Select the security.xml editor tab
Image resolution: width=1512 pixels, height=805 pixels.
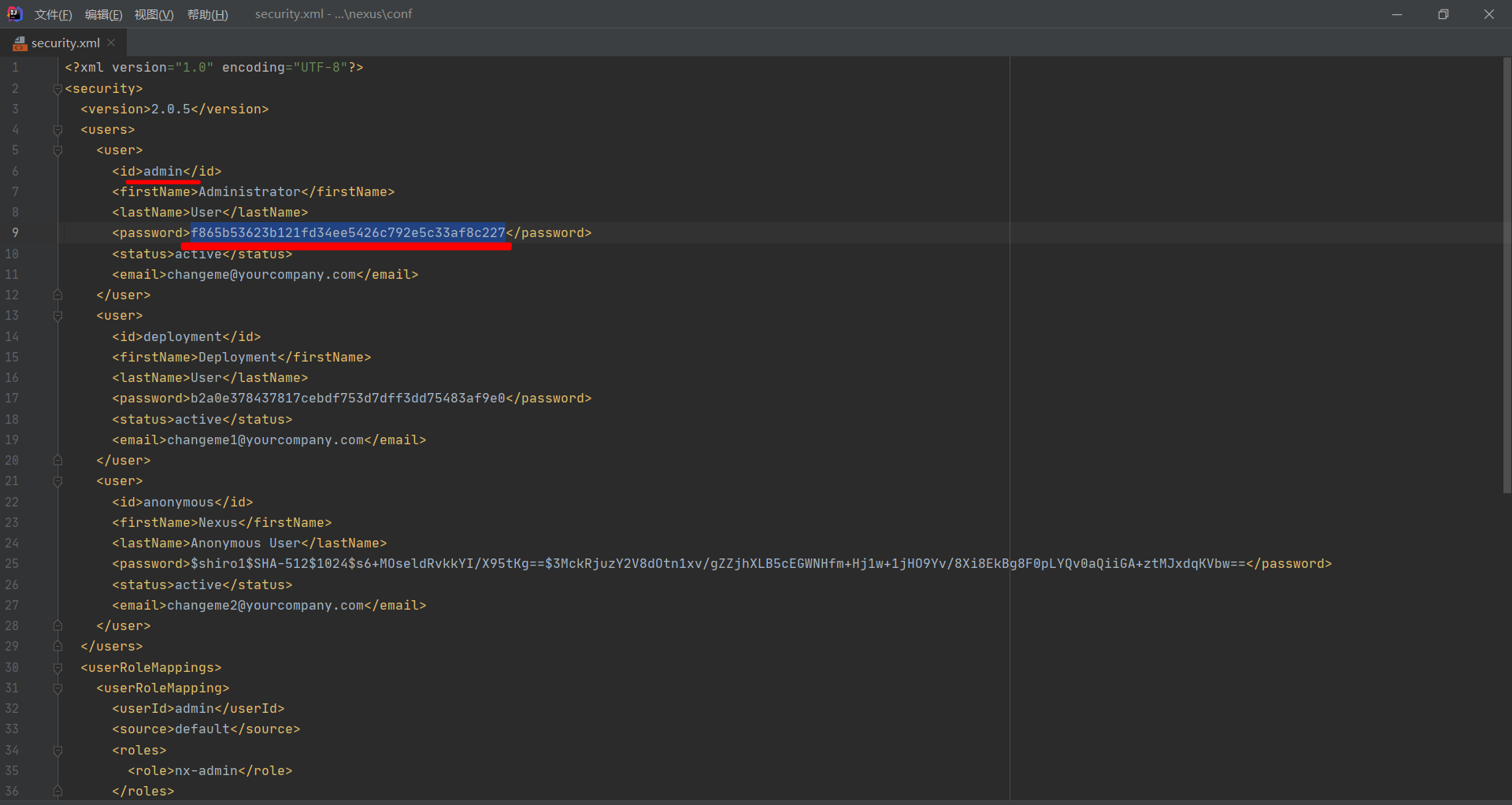point(65,43)
